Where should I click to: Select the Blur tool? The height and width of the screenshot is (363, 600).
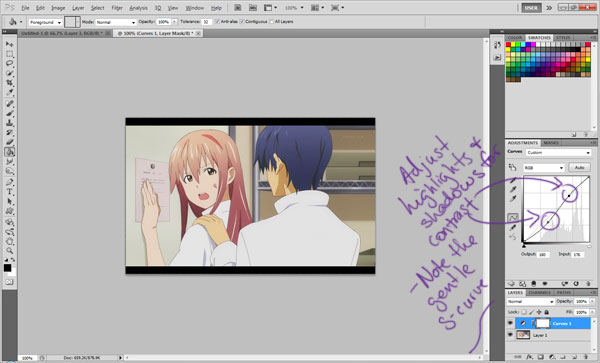10,161
